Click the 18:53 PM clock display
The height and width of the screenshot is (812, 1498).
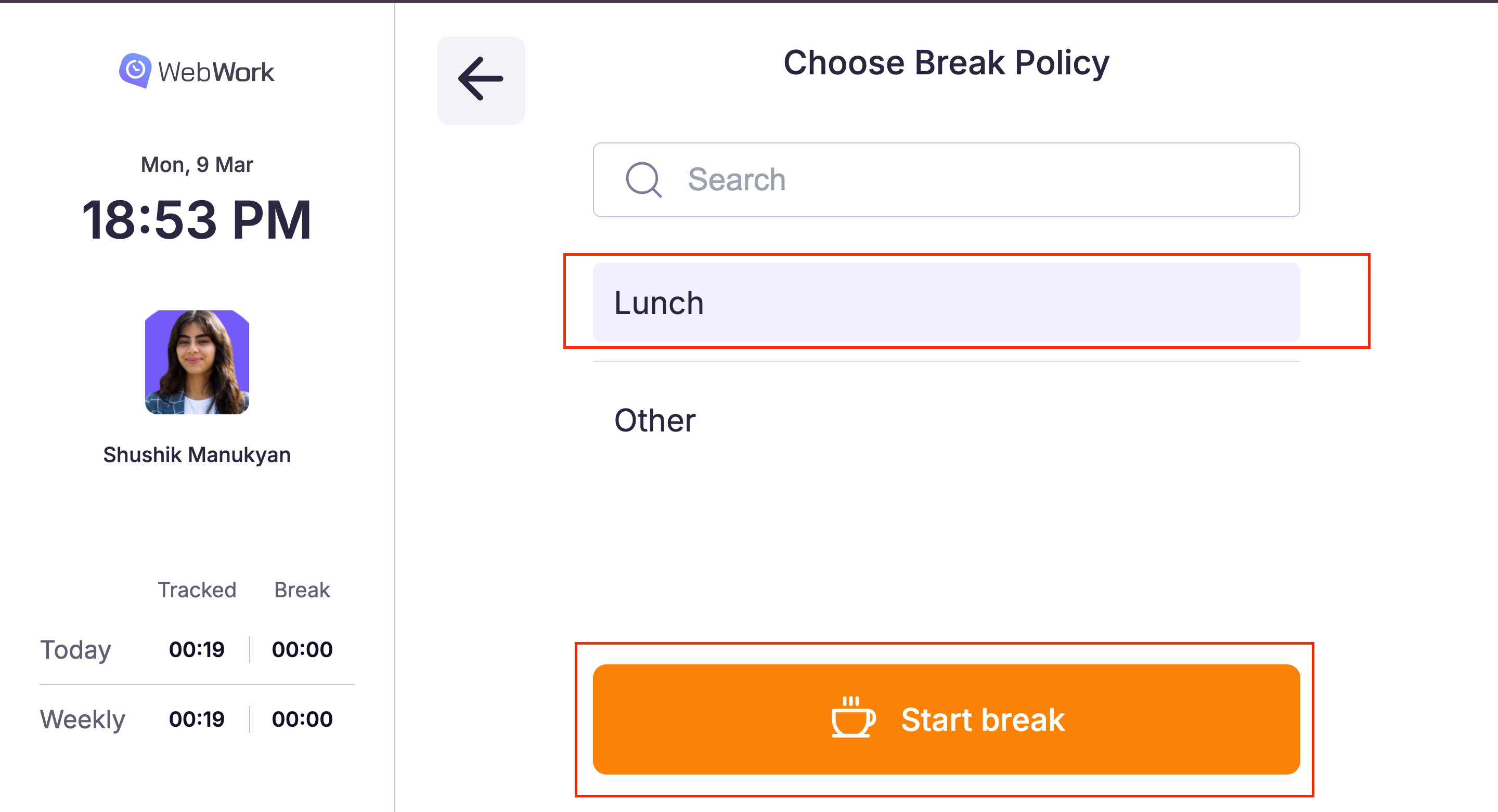tap(197, 219)
